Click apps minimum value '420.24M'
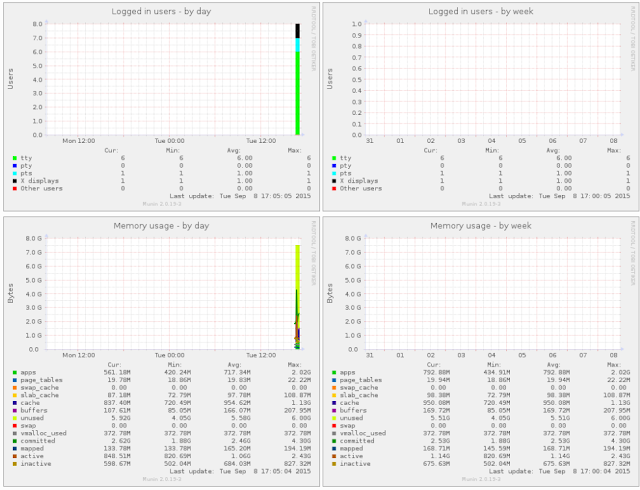 (177, 372)
